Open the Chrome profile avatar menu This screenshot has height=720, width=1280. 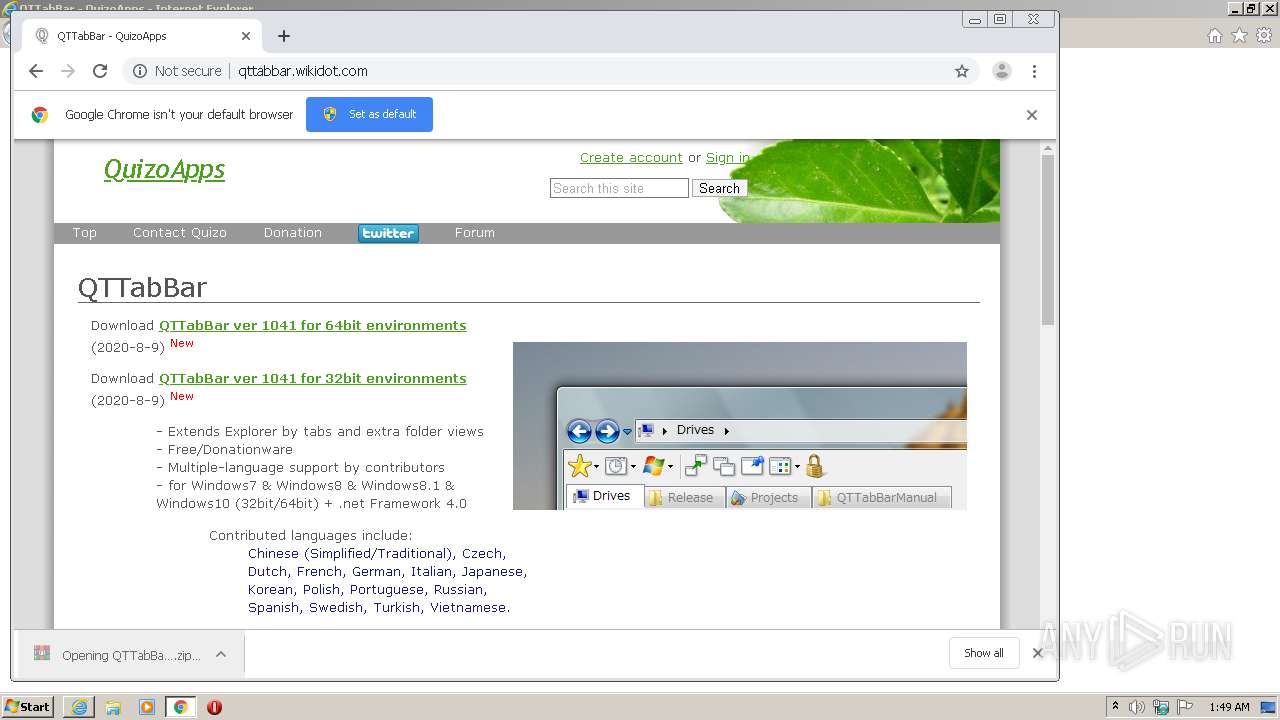click(1001, 71)
